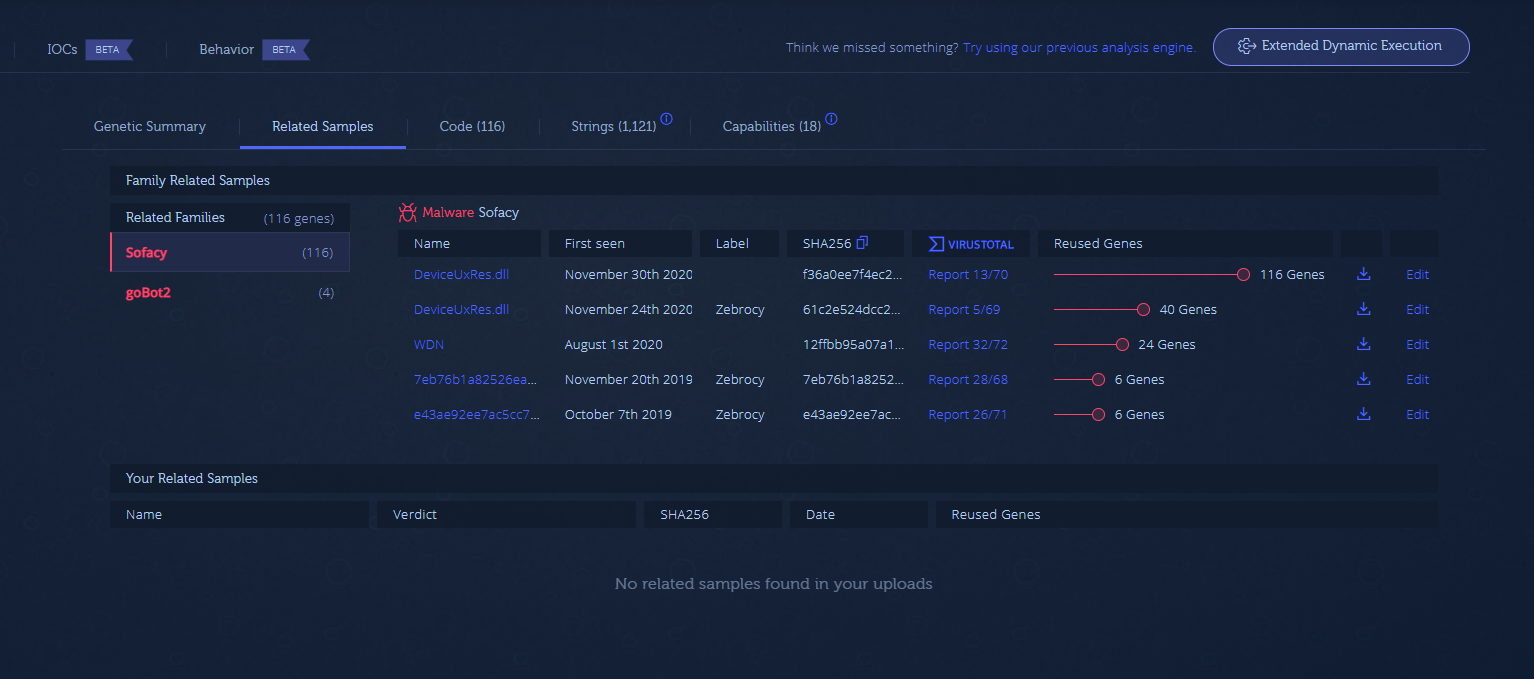Select the goBot2 related family
1534x679 pixels.
pyautogui.click(x=148, y=293)
